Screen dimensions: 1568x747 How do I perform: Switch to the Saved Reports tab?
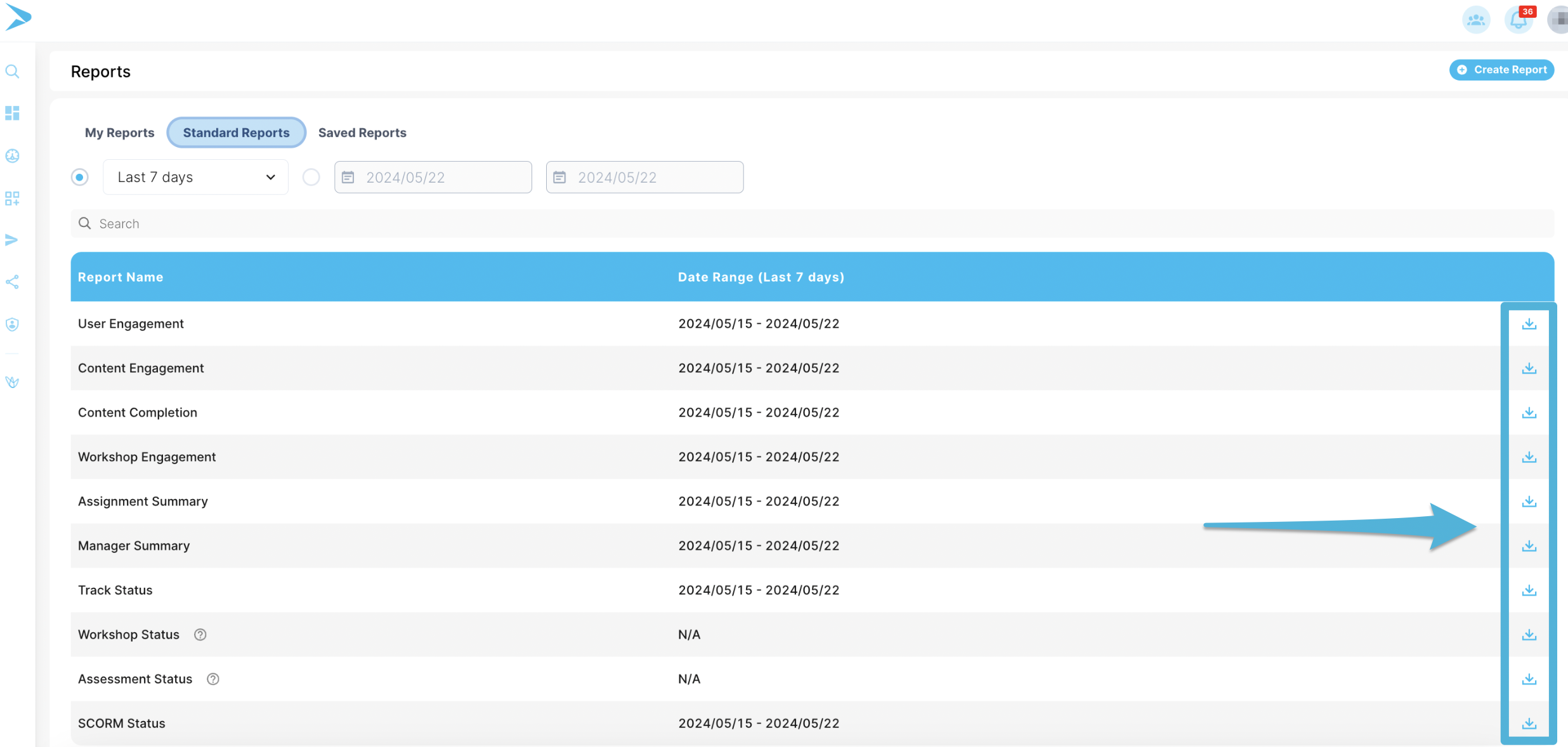tap(362, 133)
